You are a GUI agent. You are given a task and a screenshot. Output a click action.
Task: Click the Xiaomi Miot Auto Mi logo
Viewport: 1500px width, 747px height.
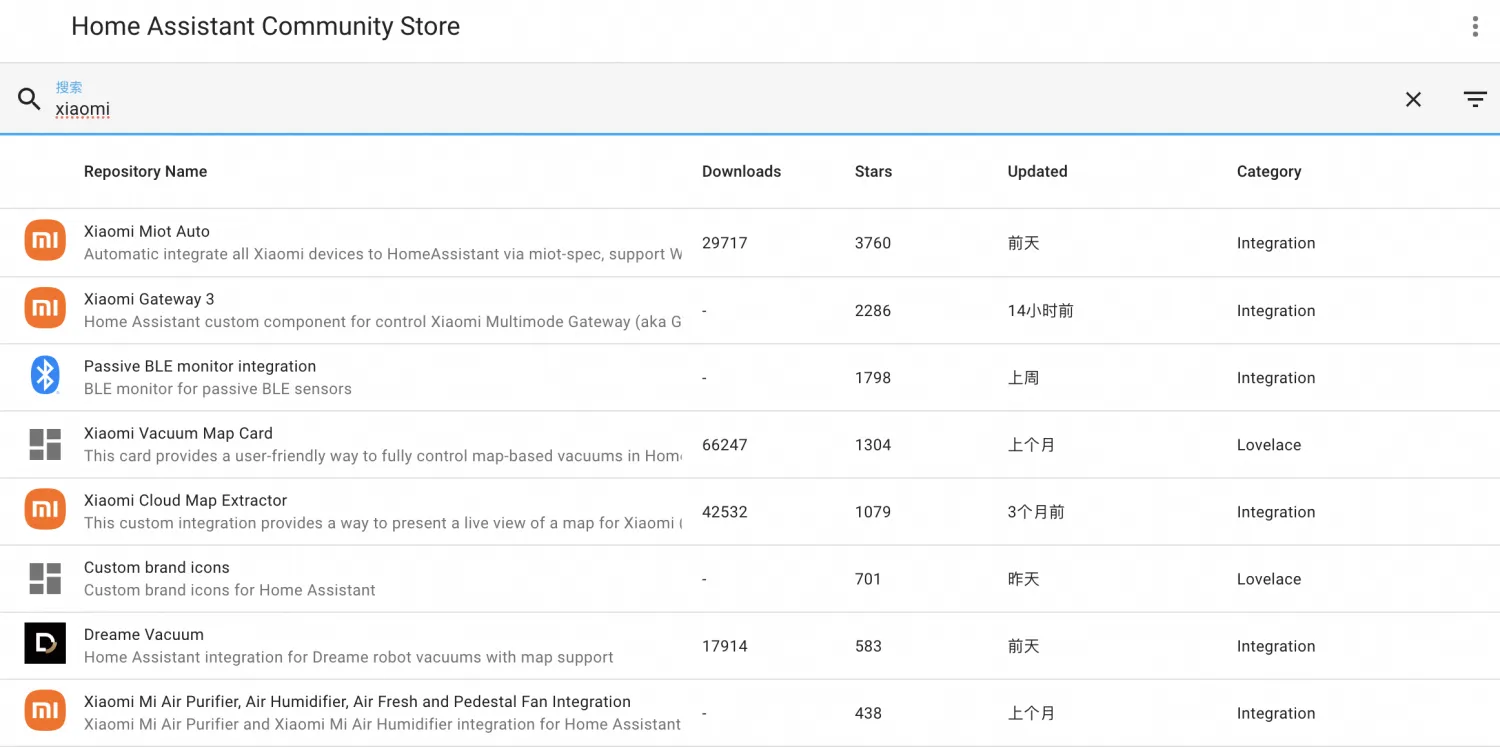click(45, 240)
